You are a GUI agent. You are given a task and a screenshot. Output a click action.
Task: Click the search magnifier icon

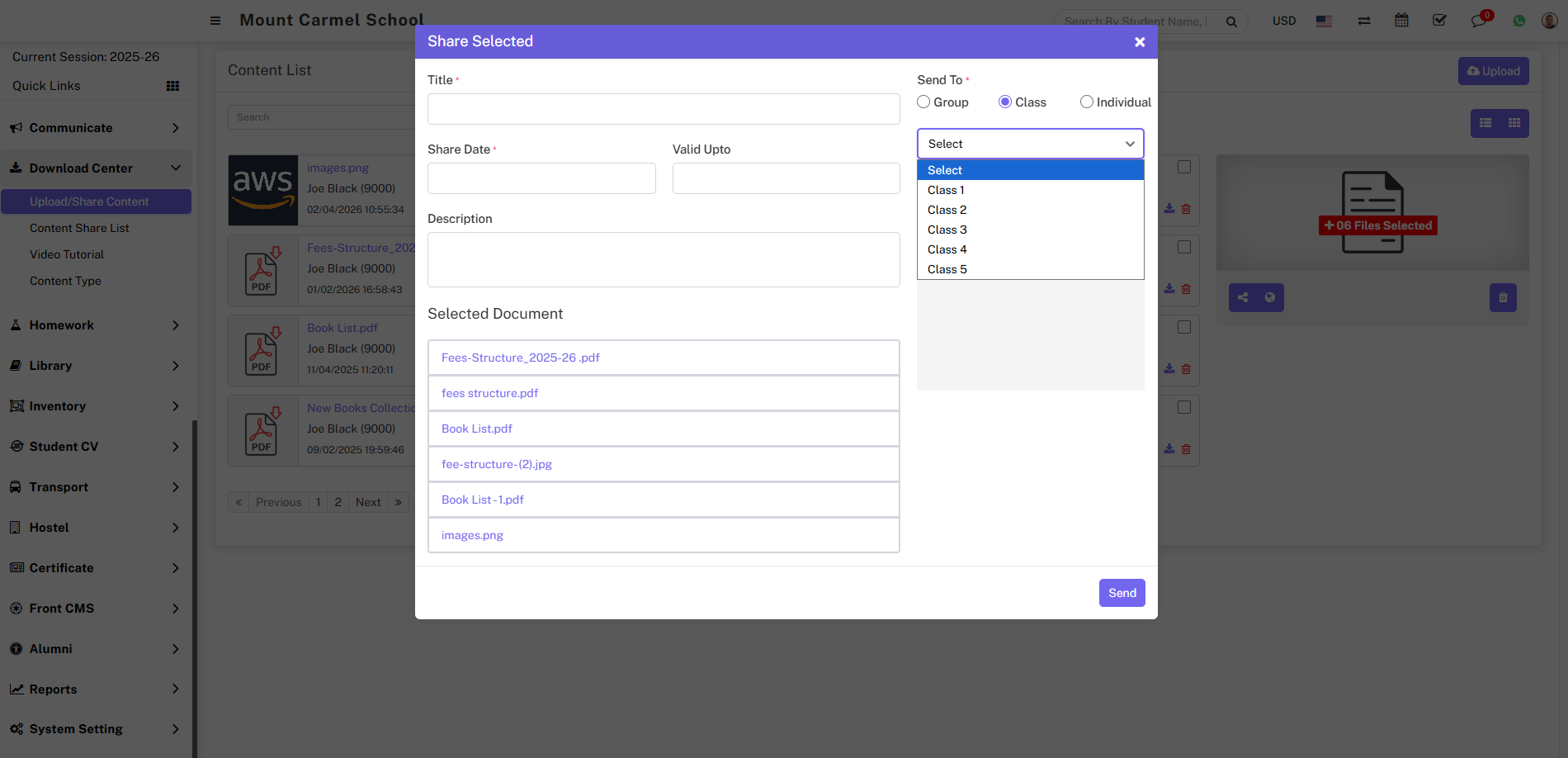coord(1231,21)
